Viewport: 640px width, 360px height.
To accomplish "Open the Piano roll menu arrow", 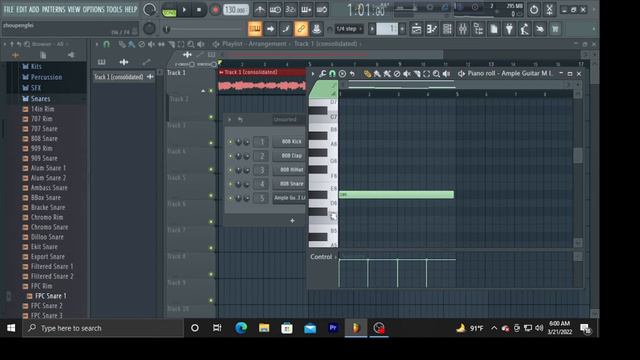I will [313, 74].
